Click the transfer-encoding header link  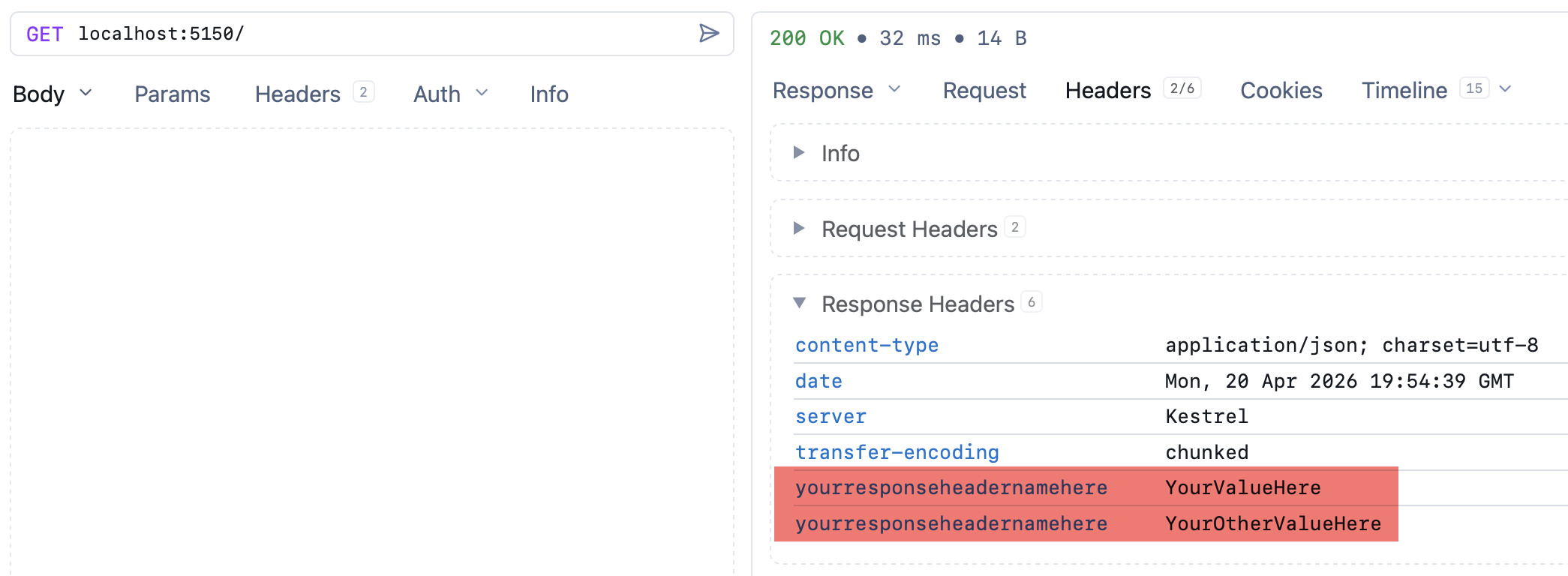click(x=897, y=451)
